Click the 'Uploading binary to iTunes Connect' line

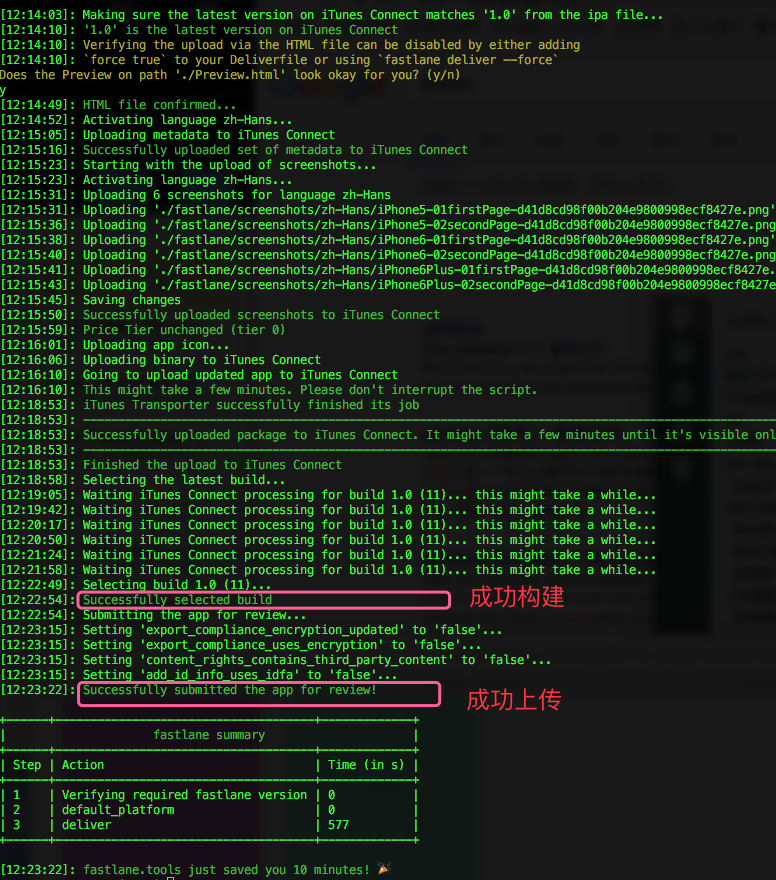pos(202,360)
